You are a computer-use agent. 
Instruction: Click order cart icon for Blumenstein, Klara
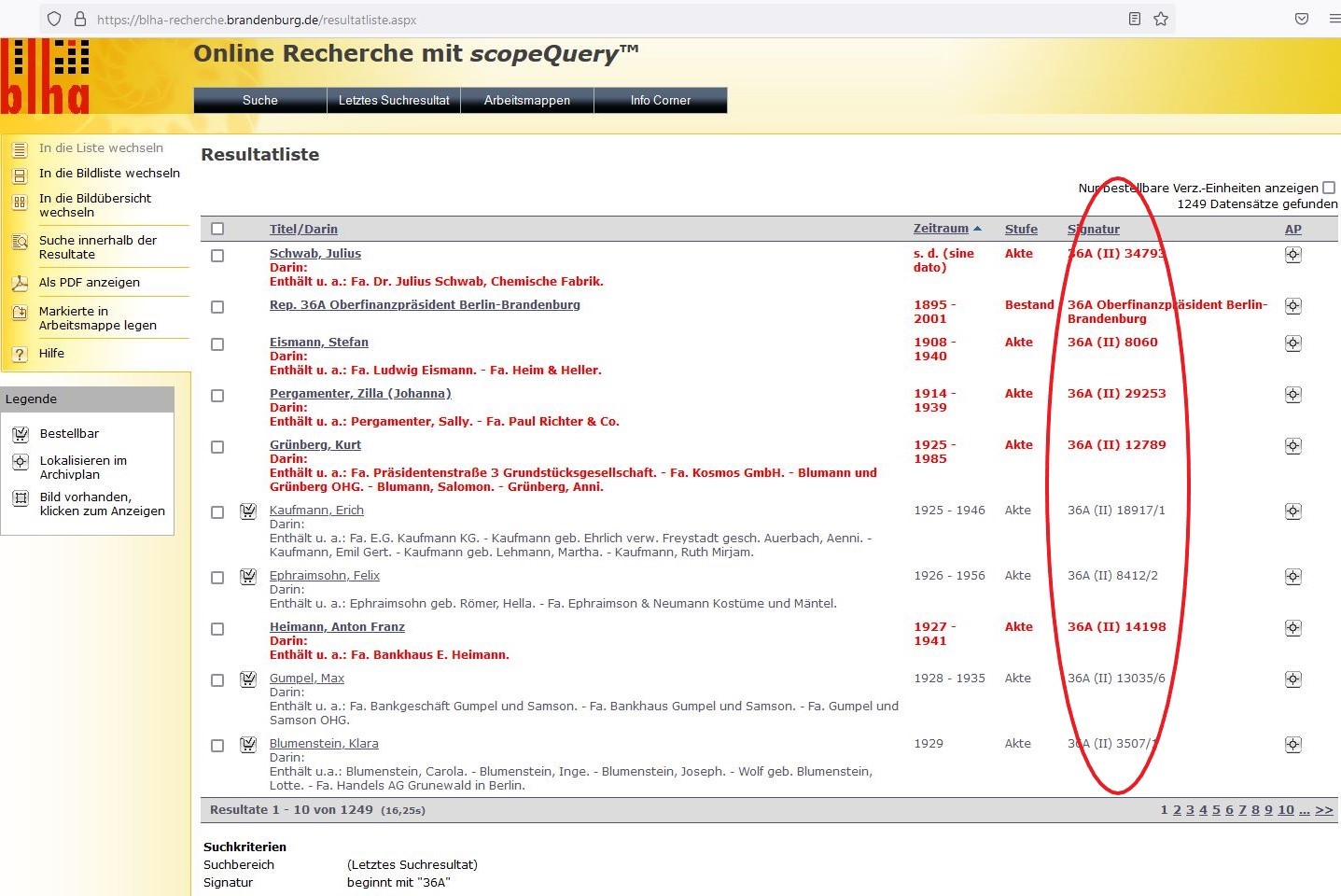[x=248, y=745]
